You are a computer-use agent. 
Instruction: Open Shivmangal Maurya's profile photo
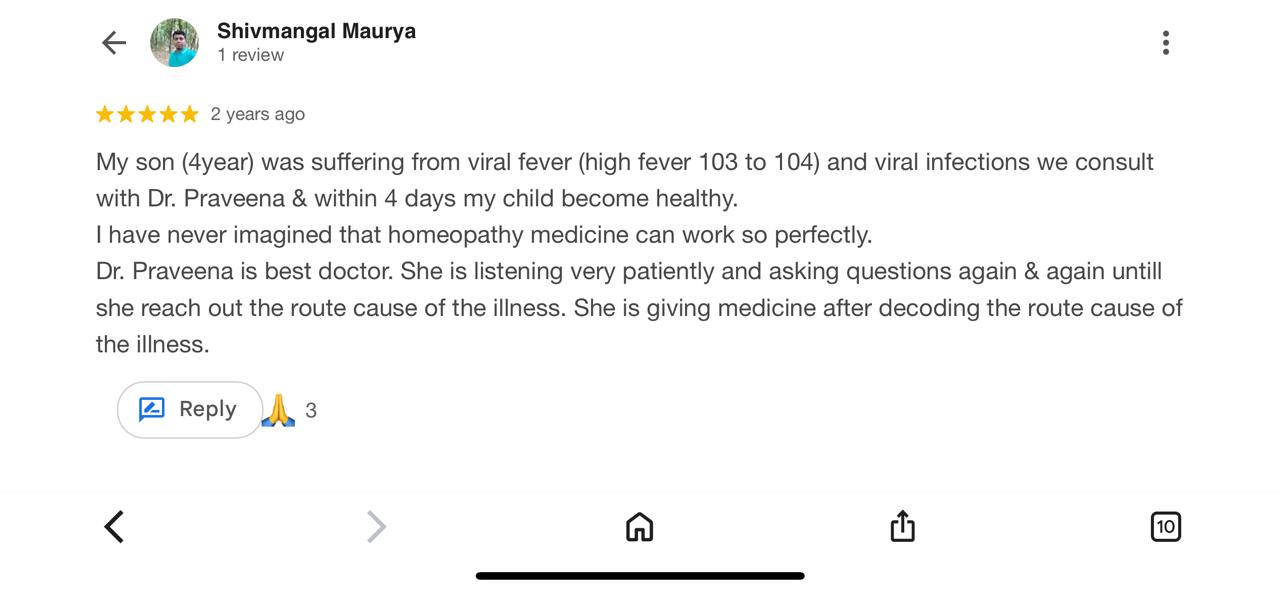(x=174, y=43)
